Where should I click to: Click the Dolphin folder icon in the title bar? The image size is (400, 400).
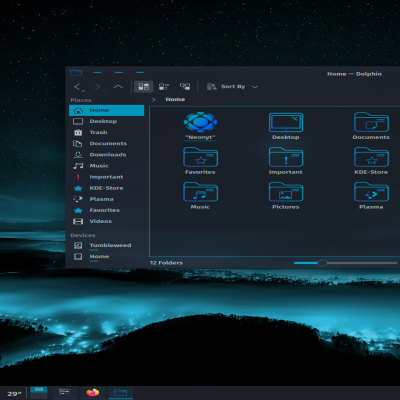click(x=76, y=72)
